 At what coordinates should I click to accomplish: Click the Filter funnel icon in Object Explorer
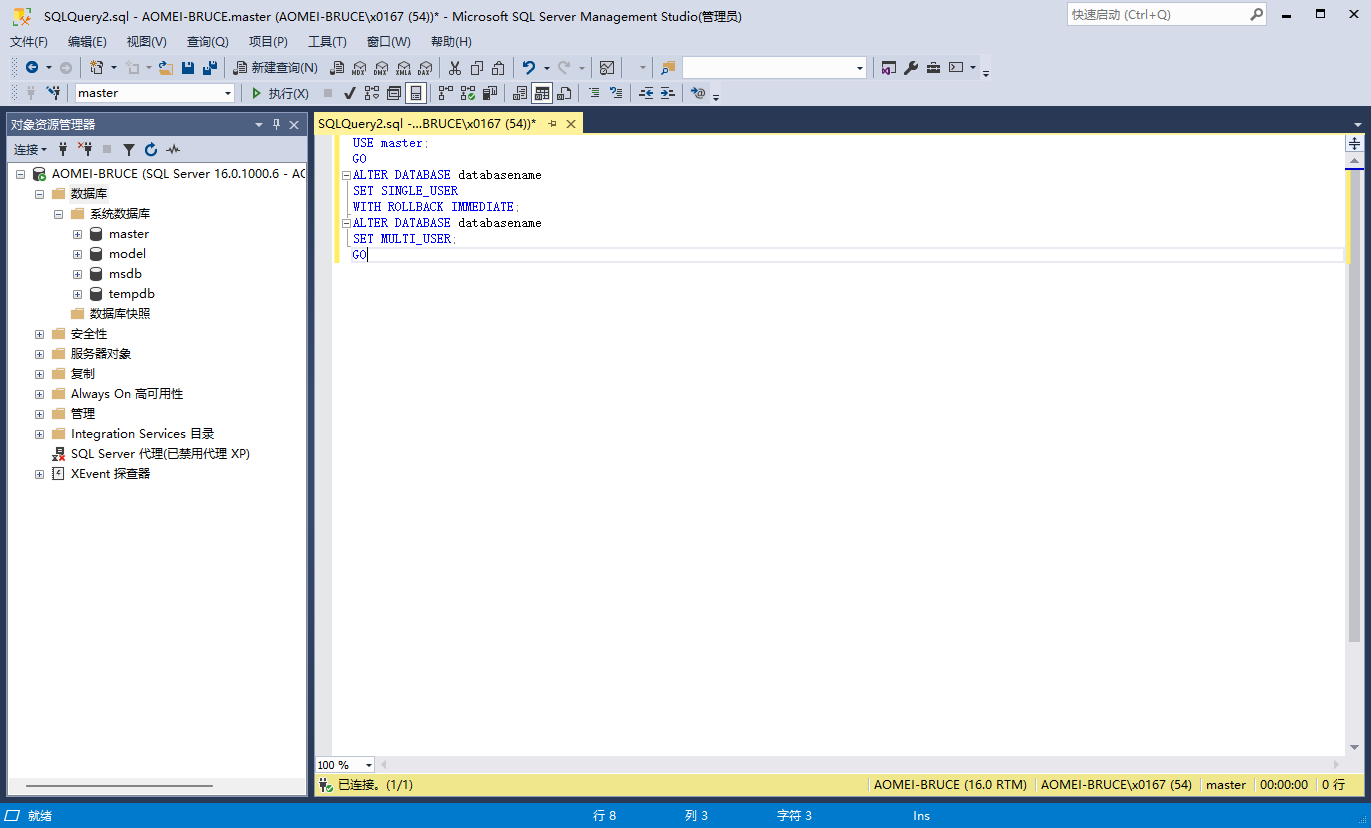[129, 149]
